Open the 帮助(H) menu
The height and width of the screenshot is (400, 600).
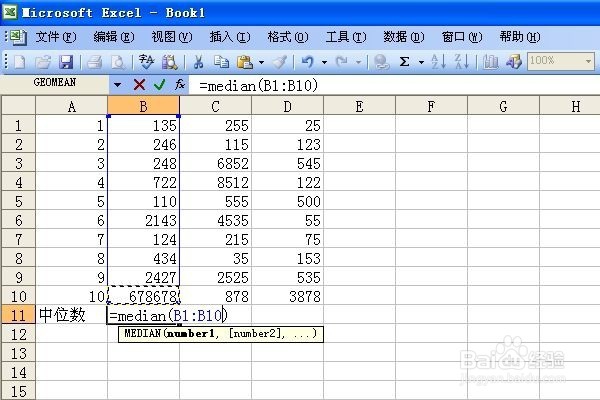[x=520, y=37]
